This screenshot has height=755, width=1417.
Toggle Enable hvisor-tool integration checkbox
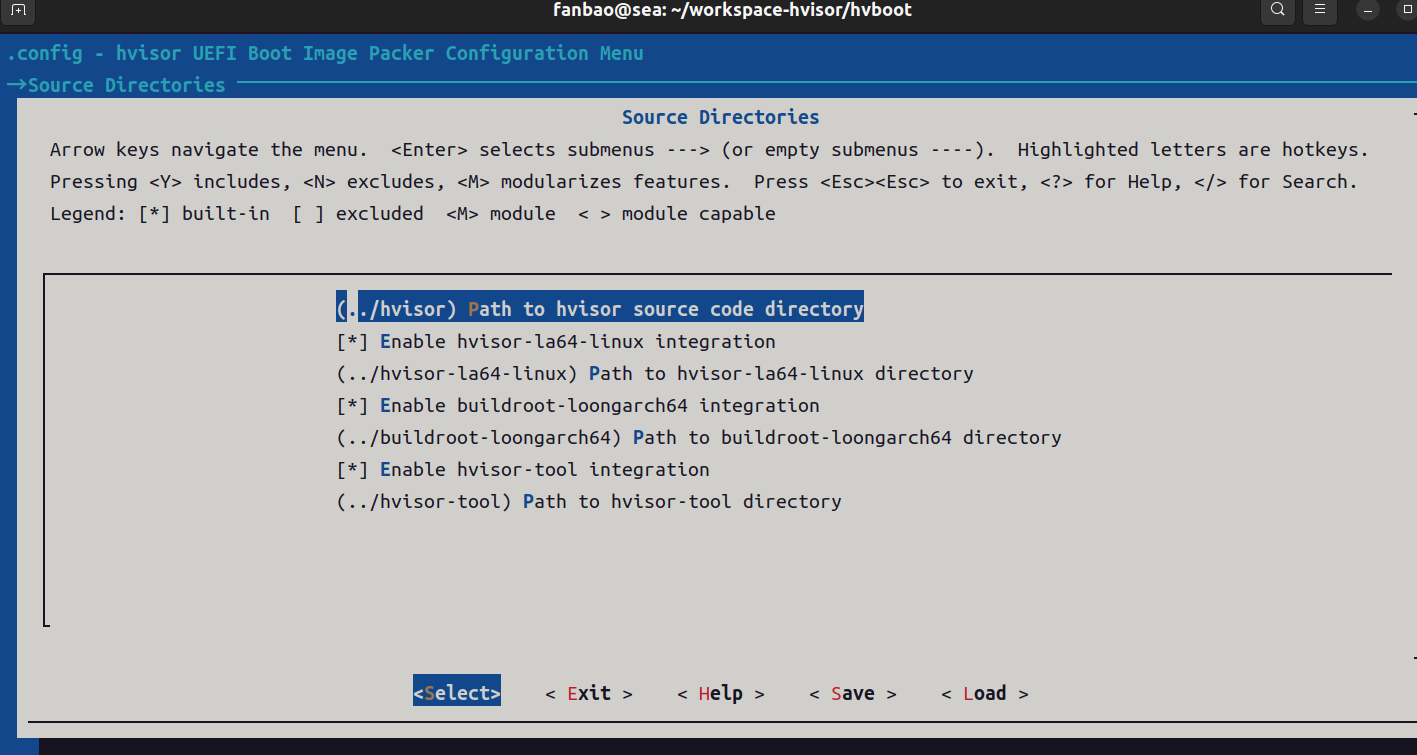coord(352,469)
